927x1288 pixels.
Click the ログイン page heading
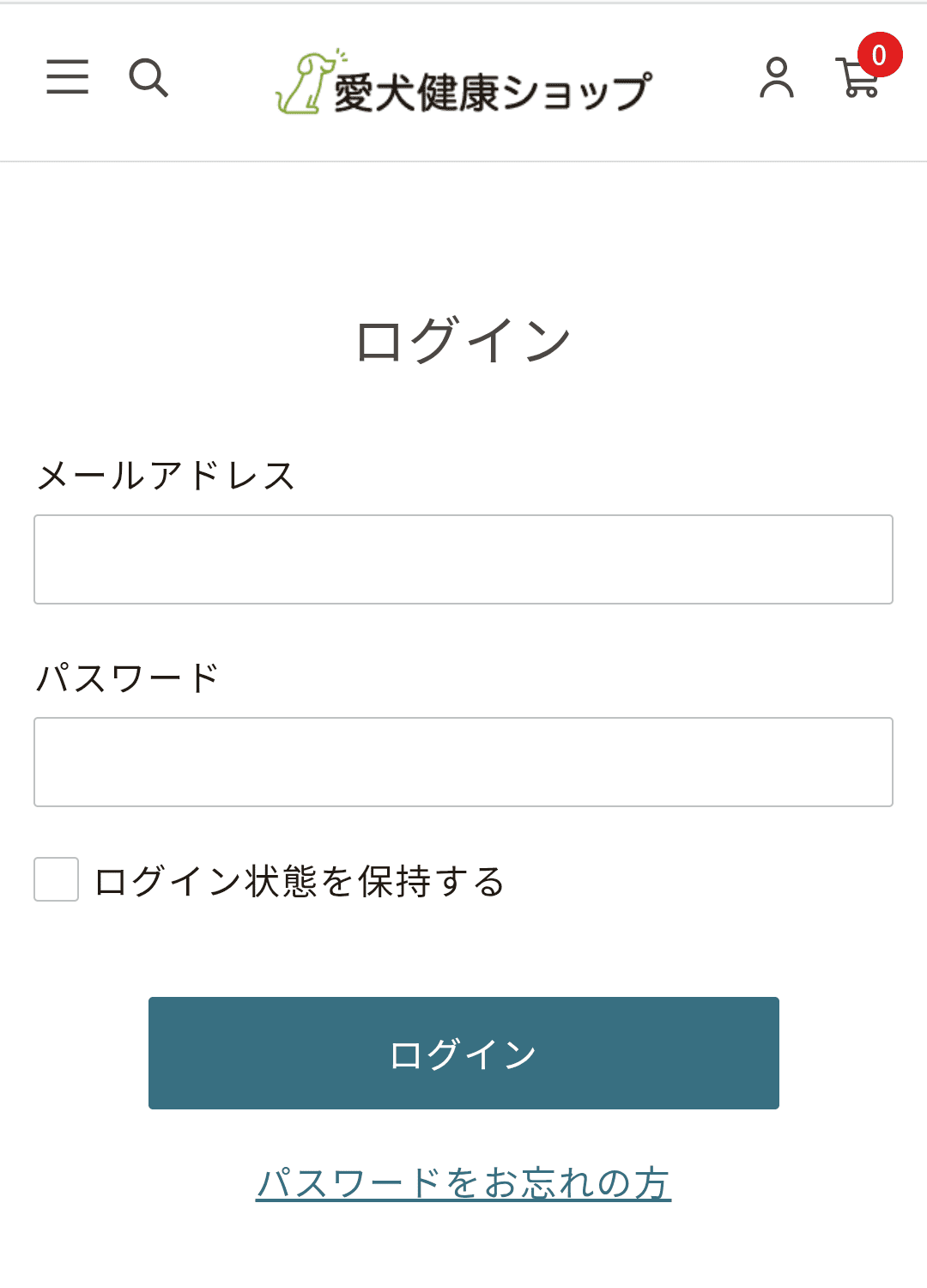[463, 337]
